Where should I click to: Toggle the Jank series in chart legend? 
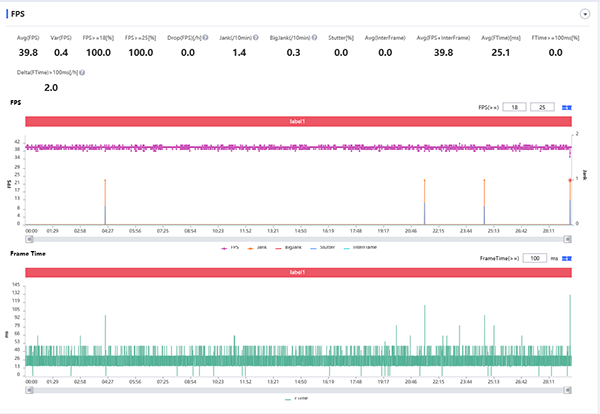click(262, 245)
